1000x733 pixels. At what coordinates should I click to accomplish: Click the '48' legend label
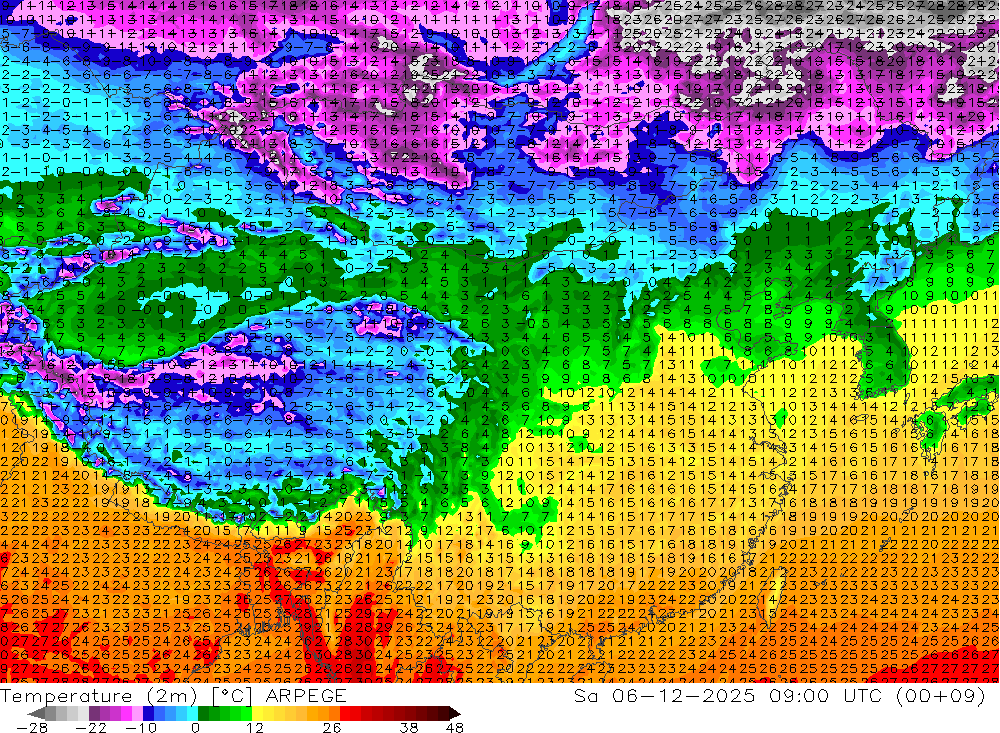[455, 728]
